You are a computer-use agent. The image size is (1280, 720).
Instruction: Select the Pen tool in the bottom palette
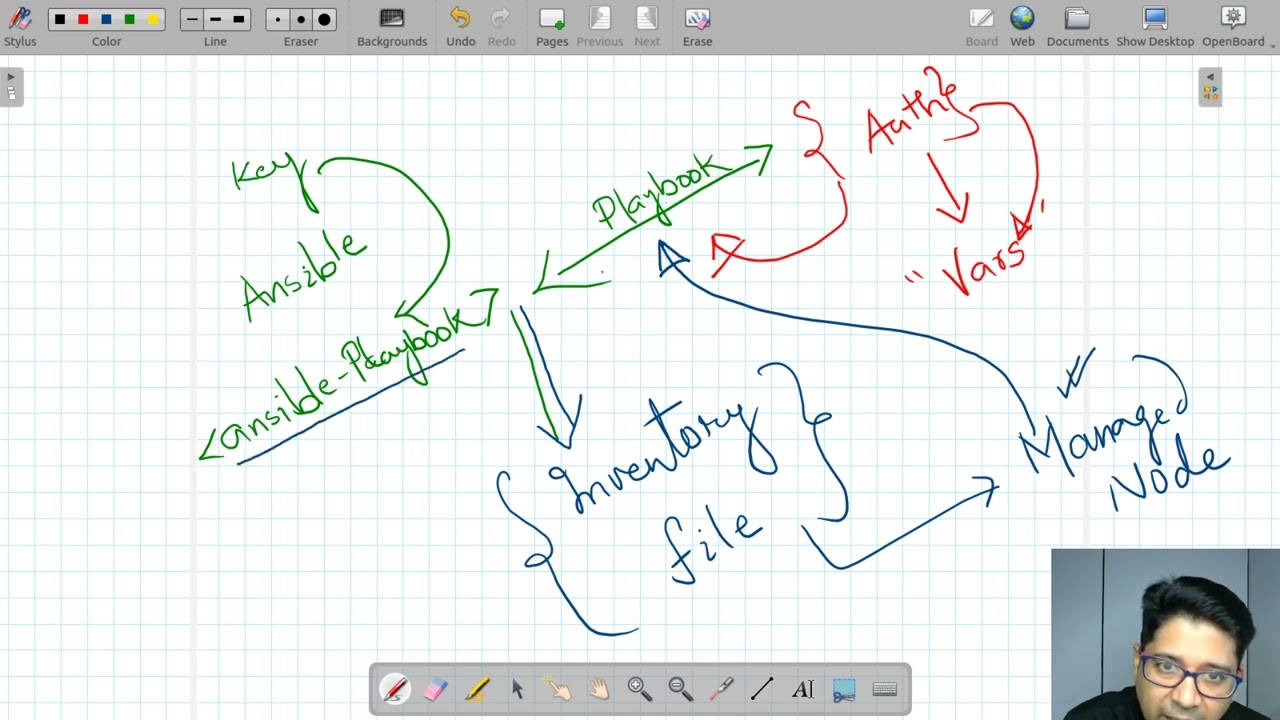click(395, 689)
